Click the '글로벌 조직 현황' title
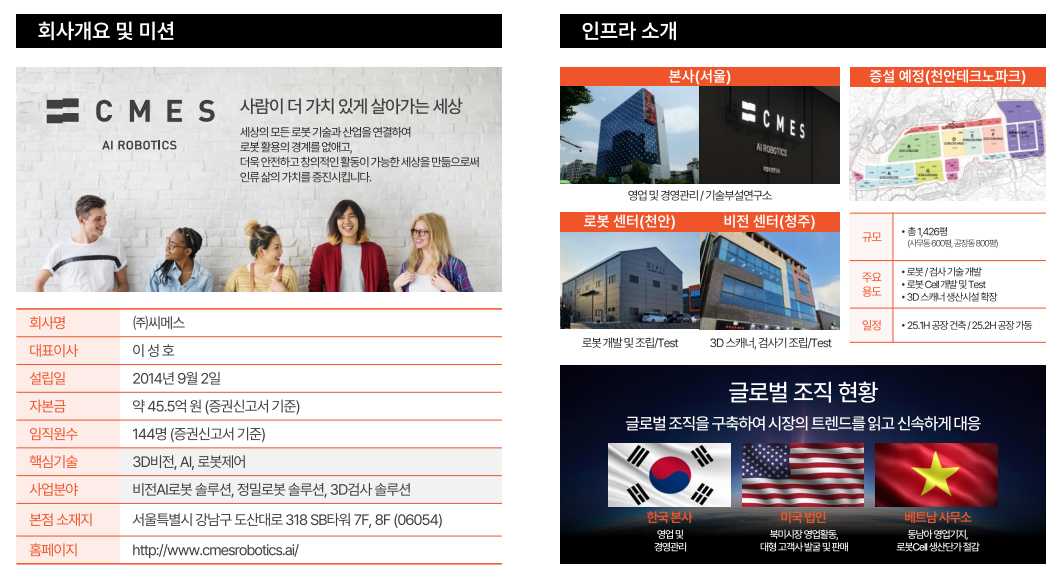The image size is (1054, 573). (803, 391)
